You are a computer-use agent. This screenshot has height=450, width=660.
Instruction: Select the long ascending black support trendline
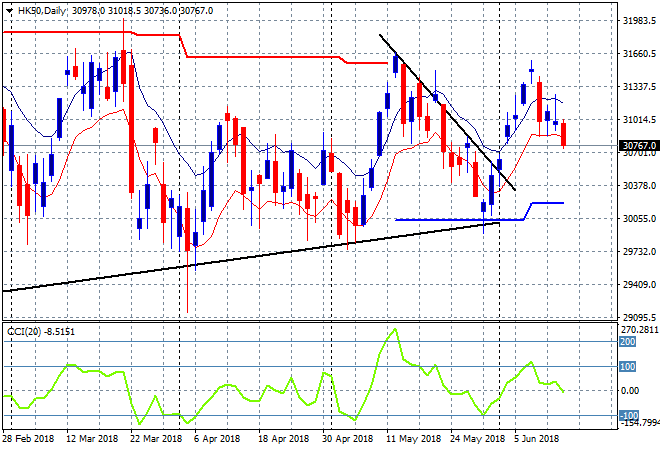251,257
